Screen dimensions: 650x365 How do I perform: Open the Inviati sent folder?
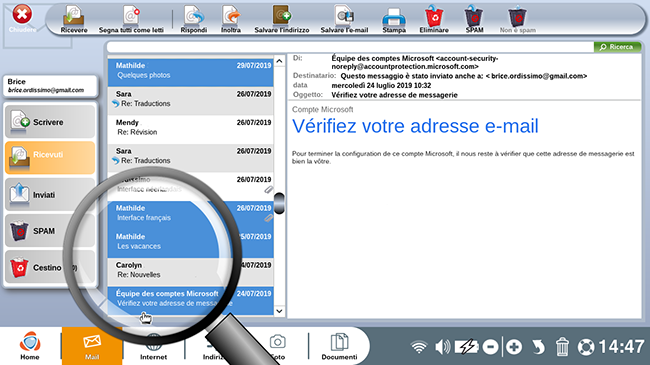pyautogui.click(x=50, y=194)
